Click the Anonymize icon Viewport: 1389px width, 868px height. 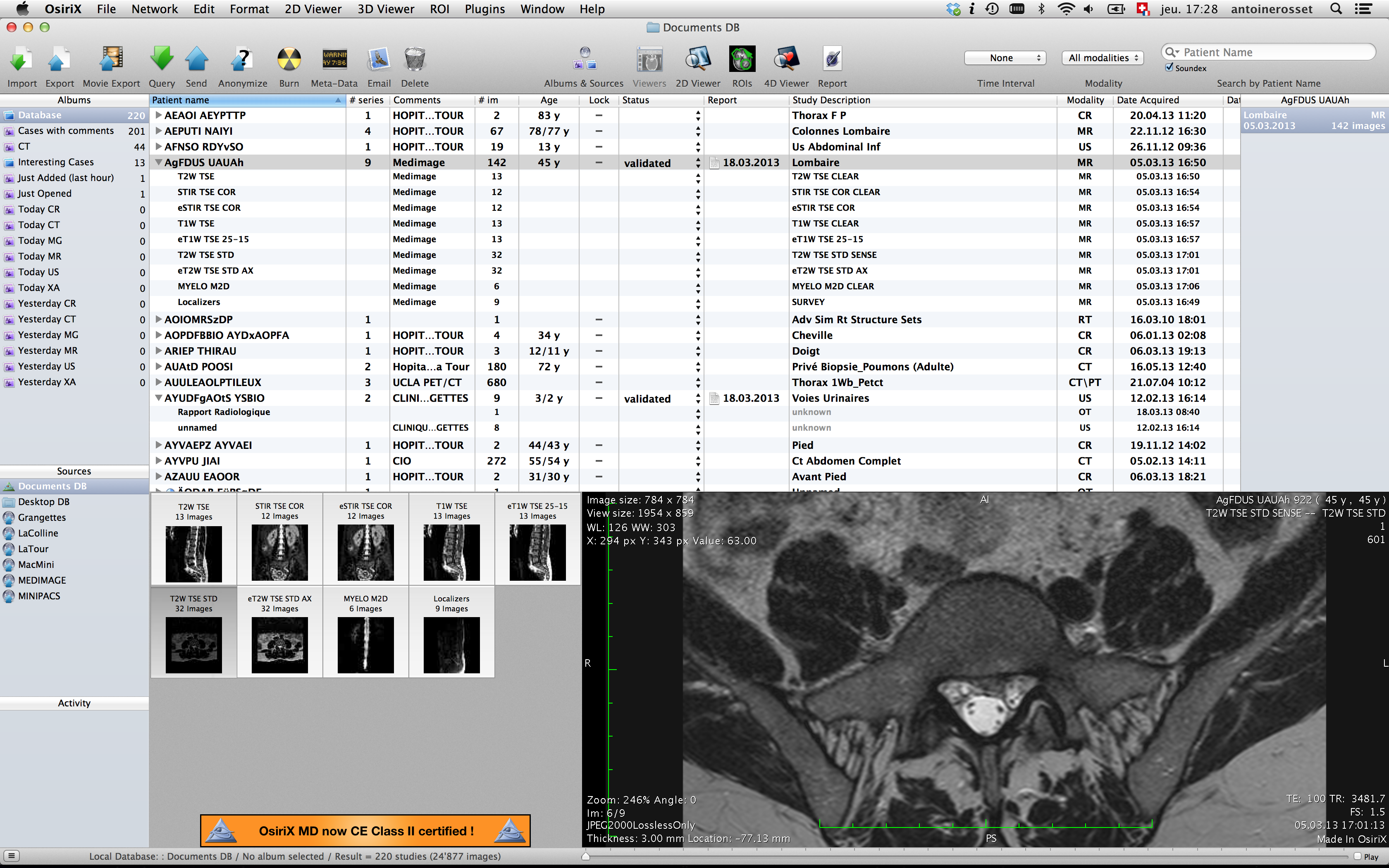pos(242,60)
